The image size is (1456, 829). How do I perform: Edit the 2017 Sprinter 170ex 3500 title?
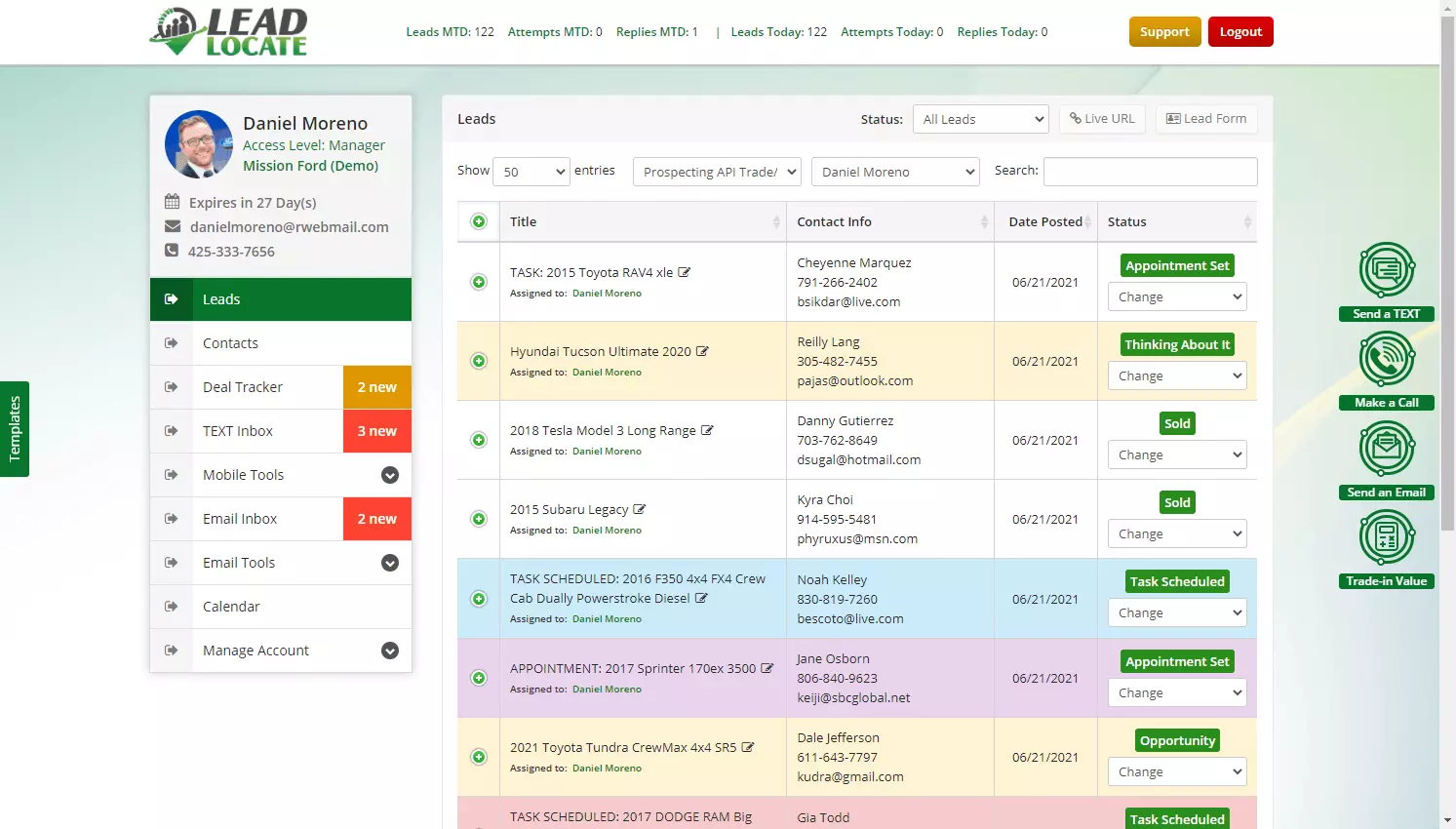coord(767,668)
